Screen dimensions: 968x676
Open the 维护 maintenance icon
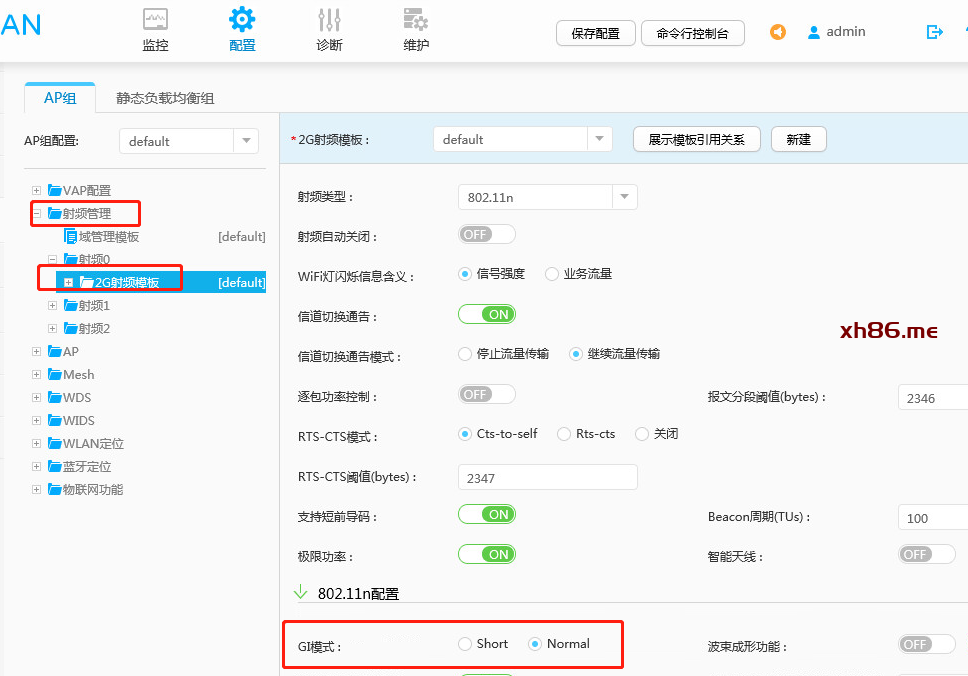pyautogui.click(x=416, y=19)
